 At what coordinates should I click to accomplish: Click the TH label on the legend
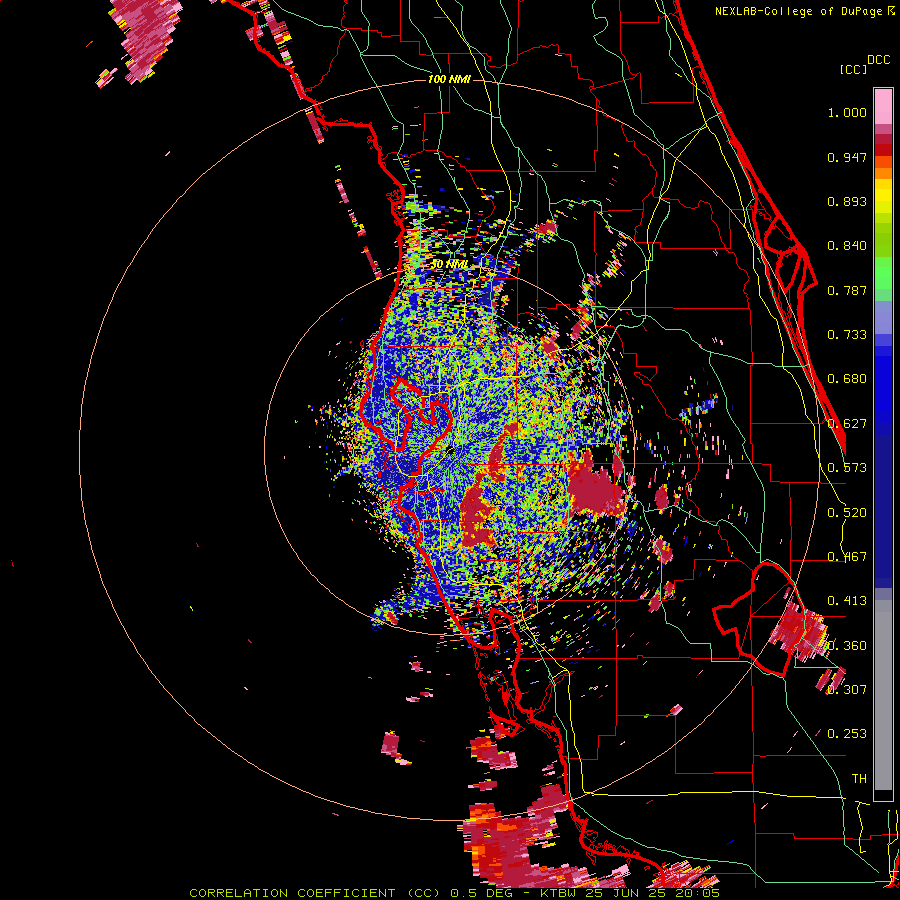[859, 779]
